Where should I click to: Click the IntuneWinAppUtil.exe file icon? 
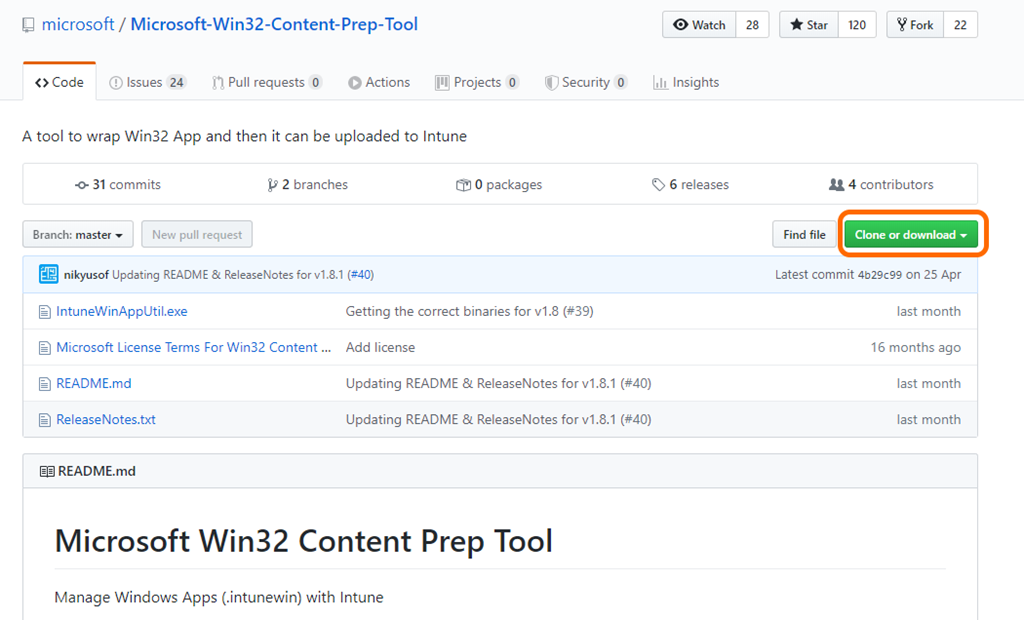44,312
